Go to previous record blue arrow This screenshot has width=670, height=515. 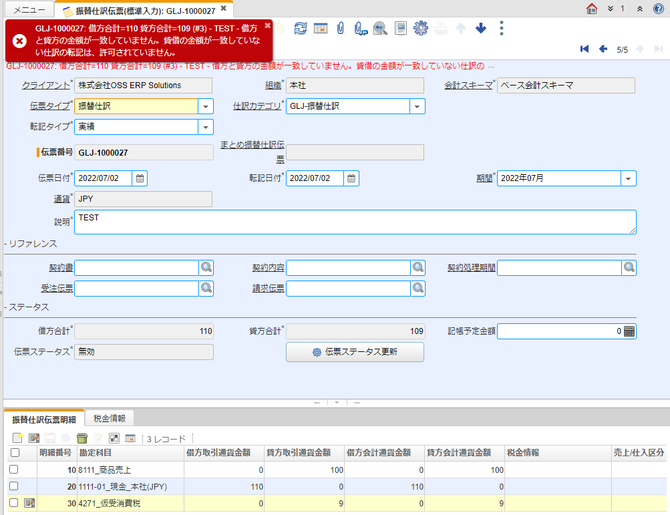point(603,49)
